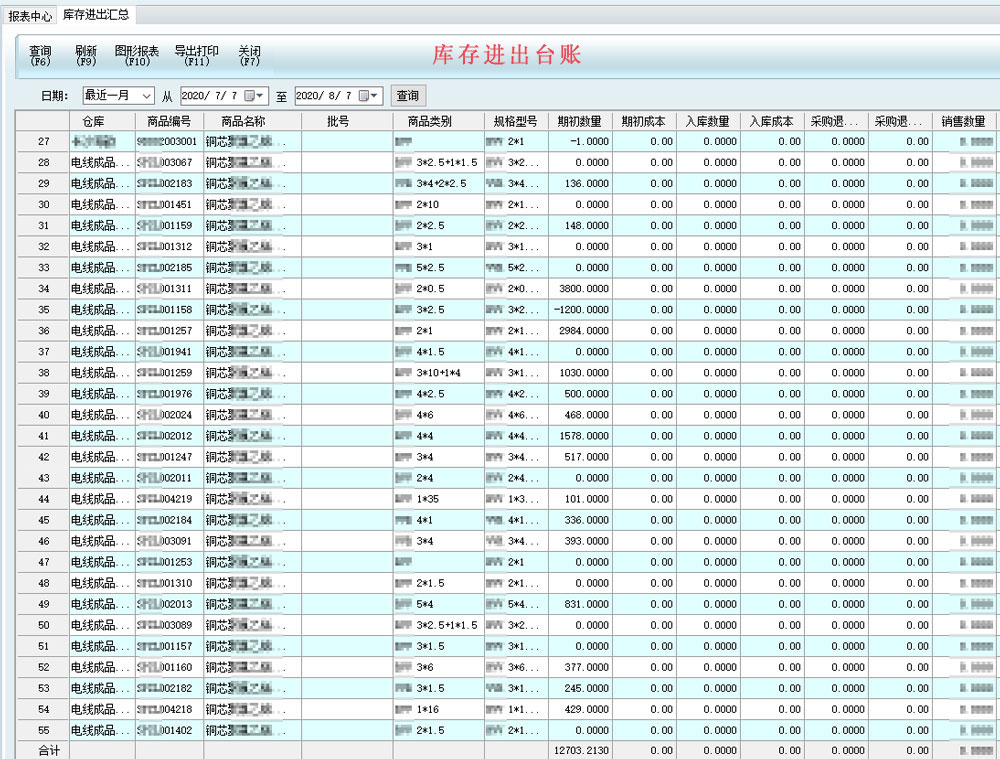The image size is (1000, 759).
Task: Open 图形报表(F10) from the toolbar
Action: pyautogui.click(x=136, y=55)
